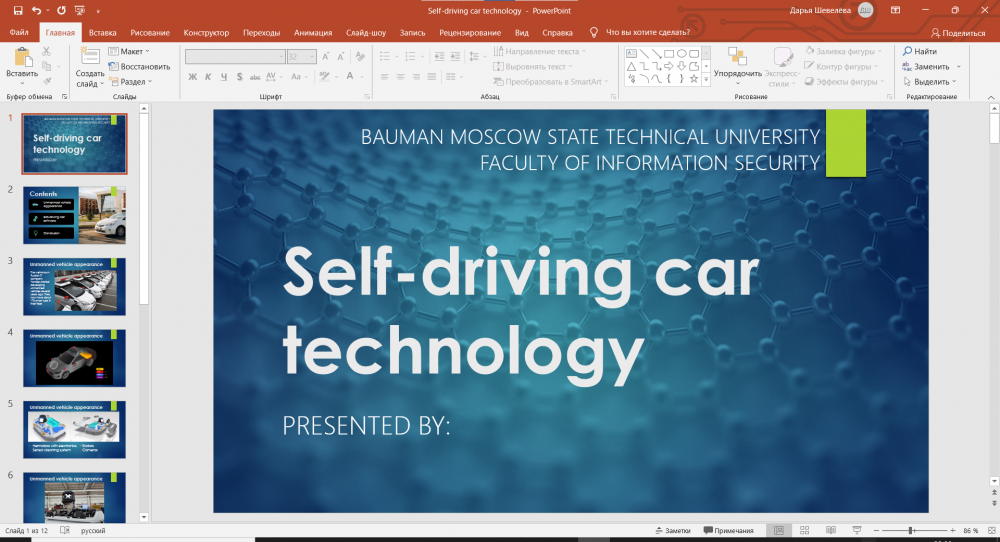The height and width of the screenshot is (542, 1000).
Task: Click the Copy icon in clipboard group
Action: [47, 66]
